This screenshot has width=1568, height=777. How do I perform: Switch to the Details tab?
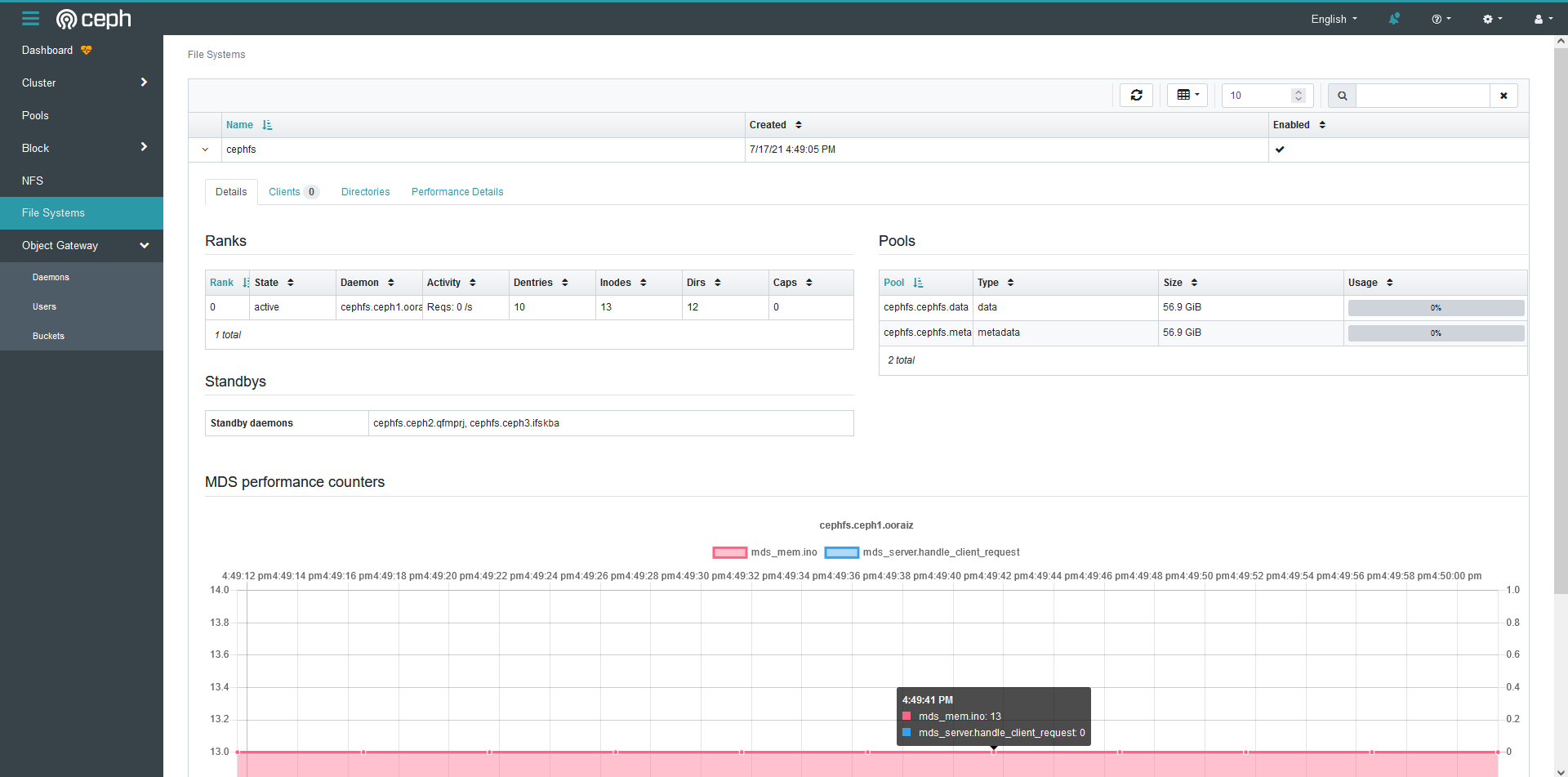point(231,192)
